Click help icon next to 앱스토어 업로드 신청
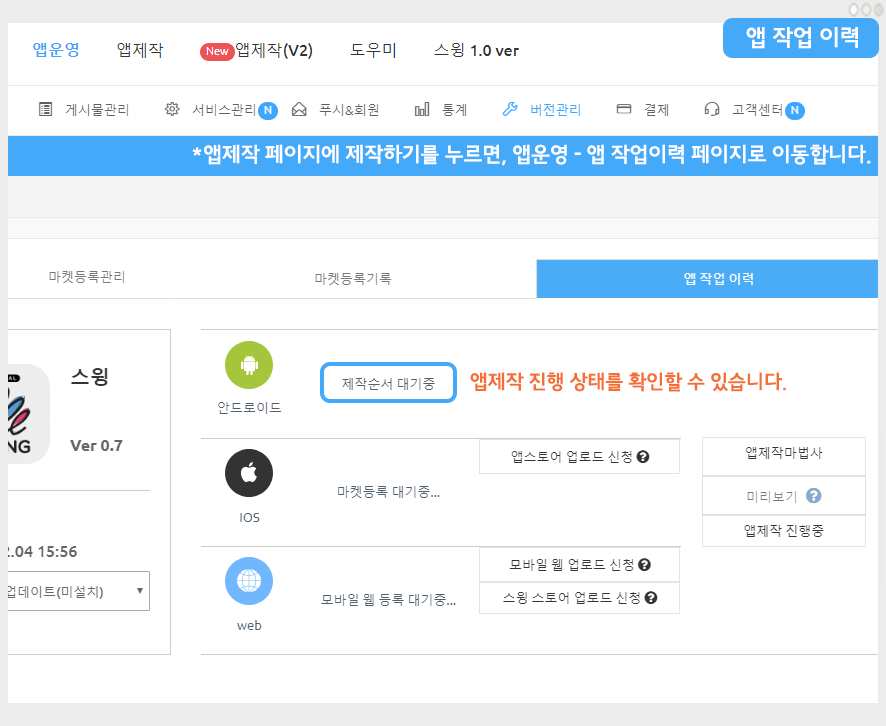Screen dimensions: 886x726 point(644,457)
